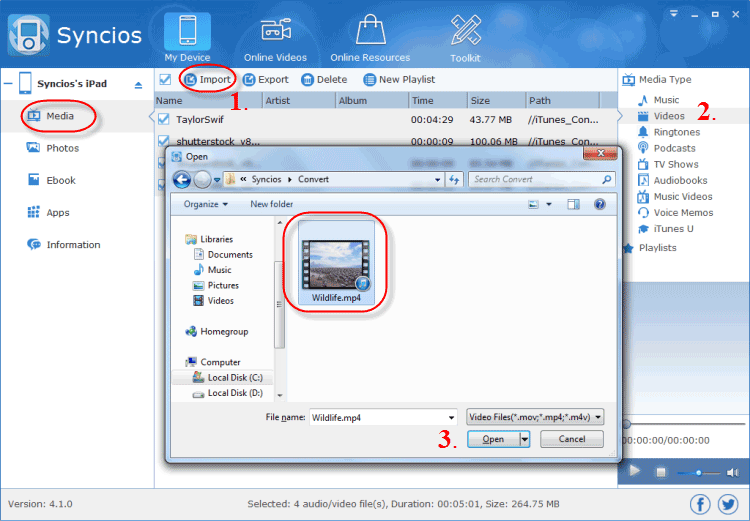
Task: Select the iTunes U media type
Action: 665,229
